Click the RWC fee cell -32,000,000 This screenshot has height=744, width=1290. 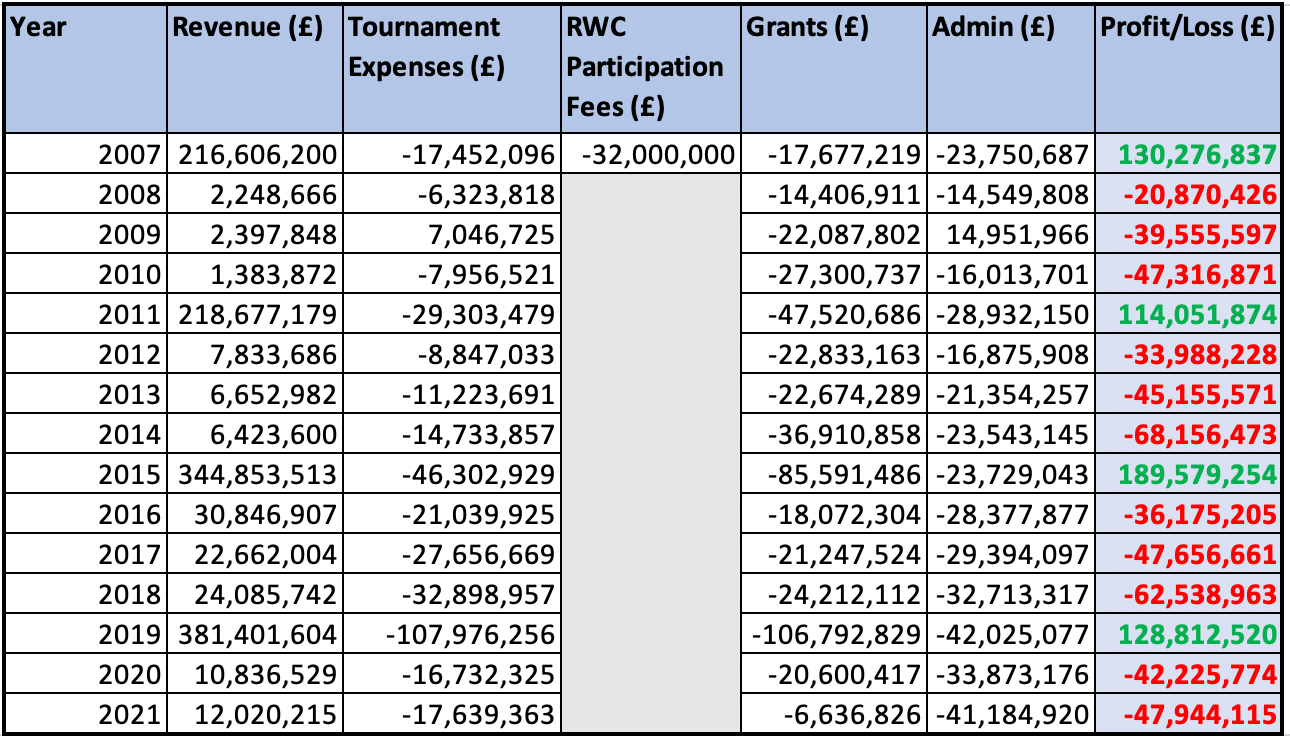click(x=652, y=155)
